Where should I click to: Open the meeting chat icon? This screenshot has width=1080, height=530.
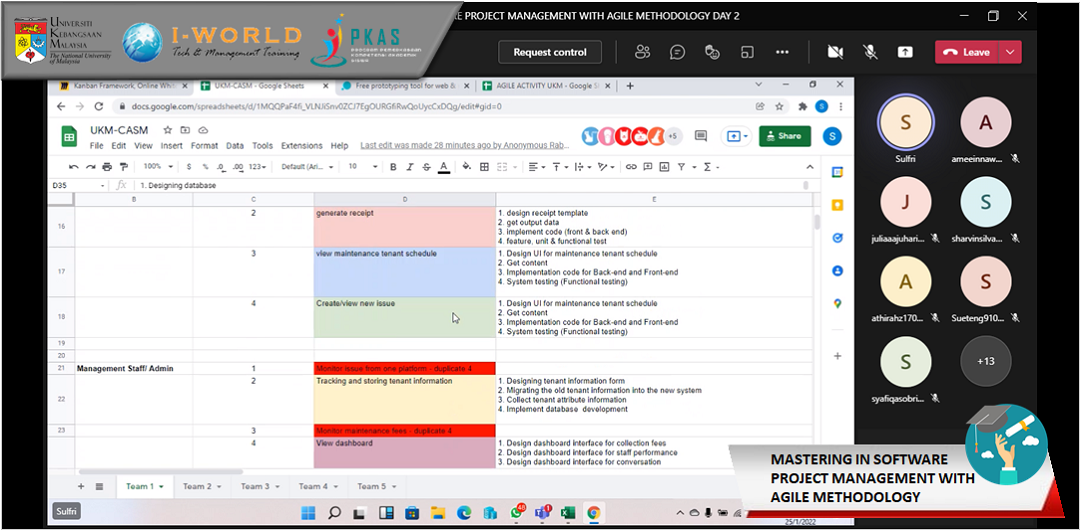tap(677, 52)
